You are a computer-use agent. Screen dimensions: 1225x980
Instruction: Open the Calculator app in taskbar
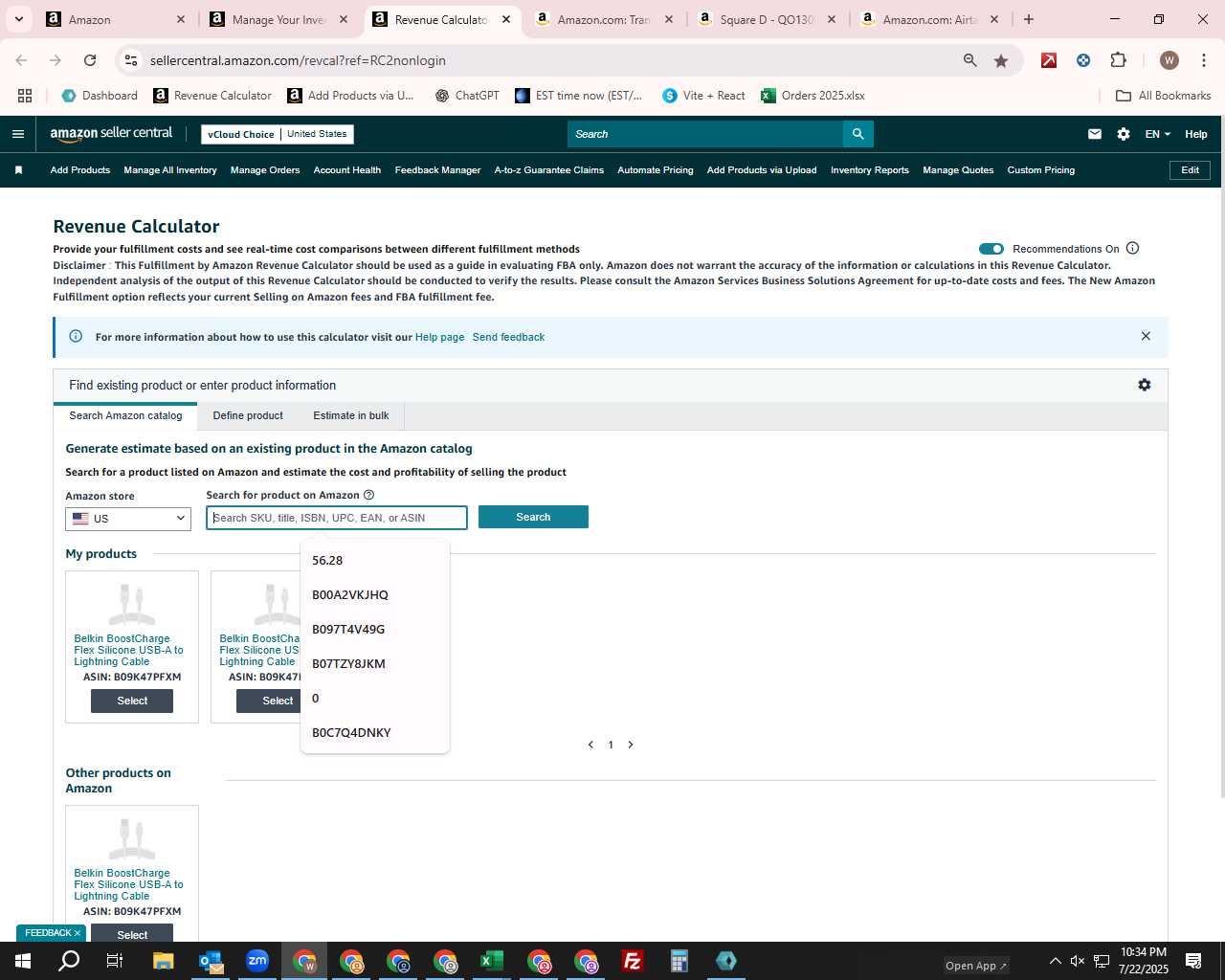pos(679,961)
